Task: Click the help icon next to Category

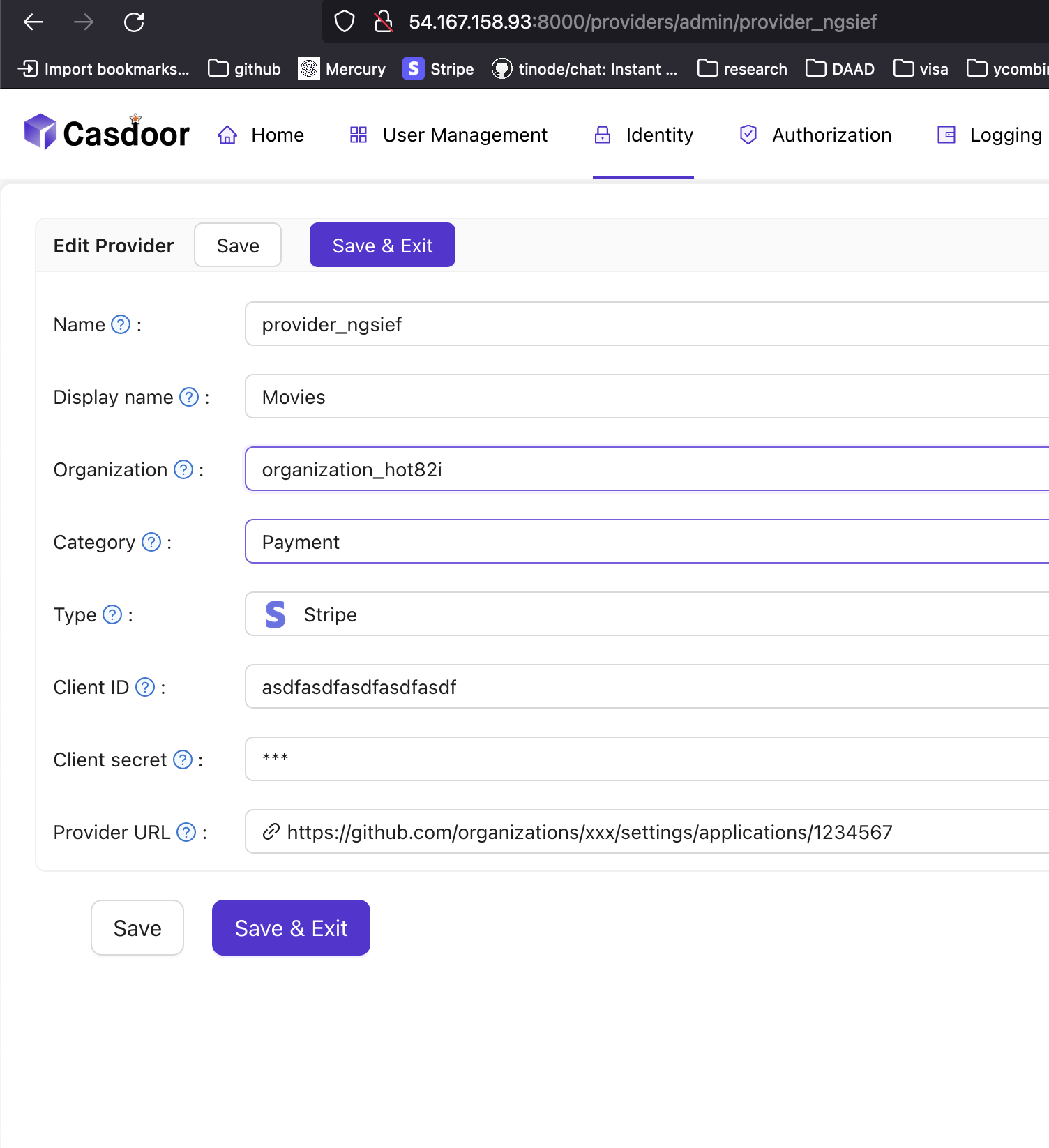Action: (151, 542)
